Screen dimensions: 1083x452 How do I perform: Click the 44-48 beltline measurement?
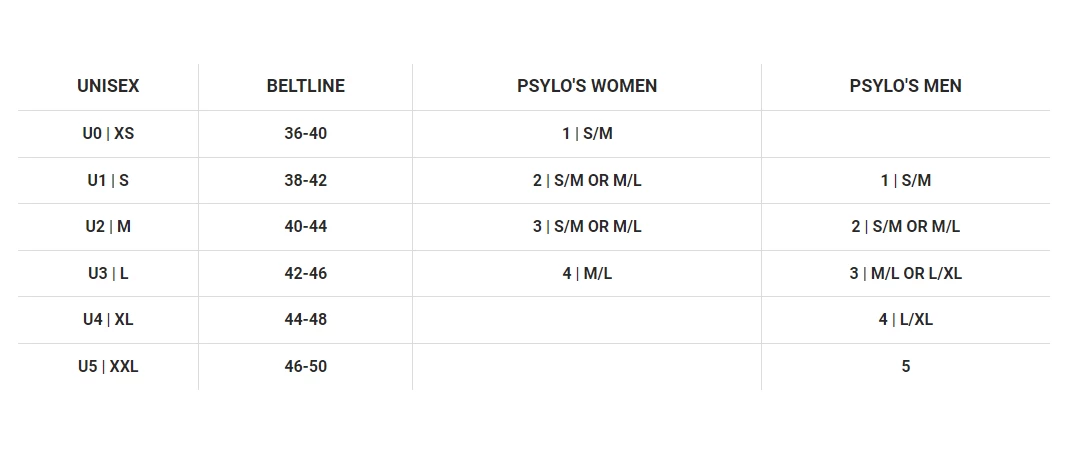pos(305,319)
